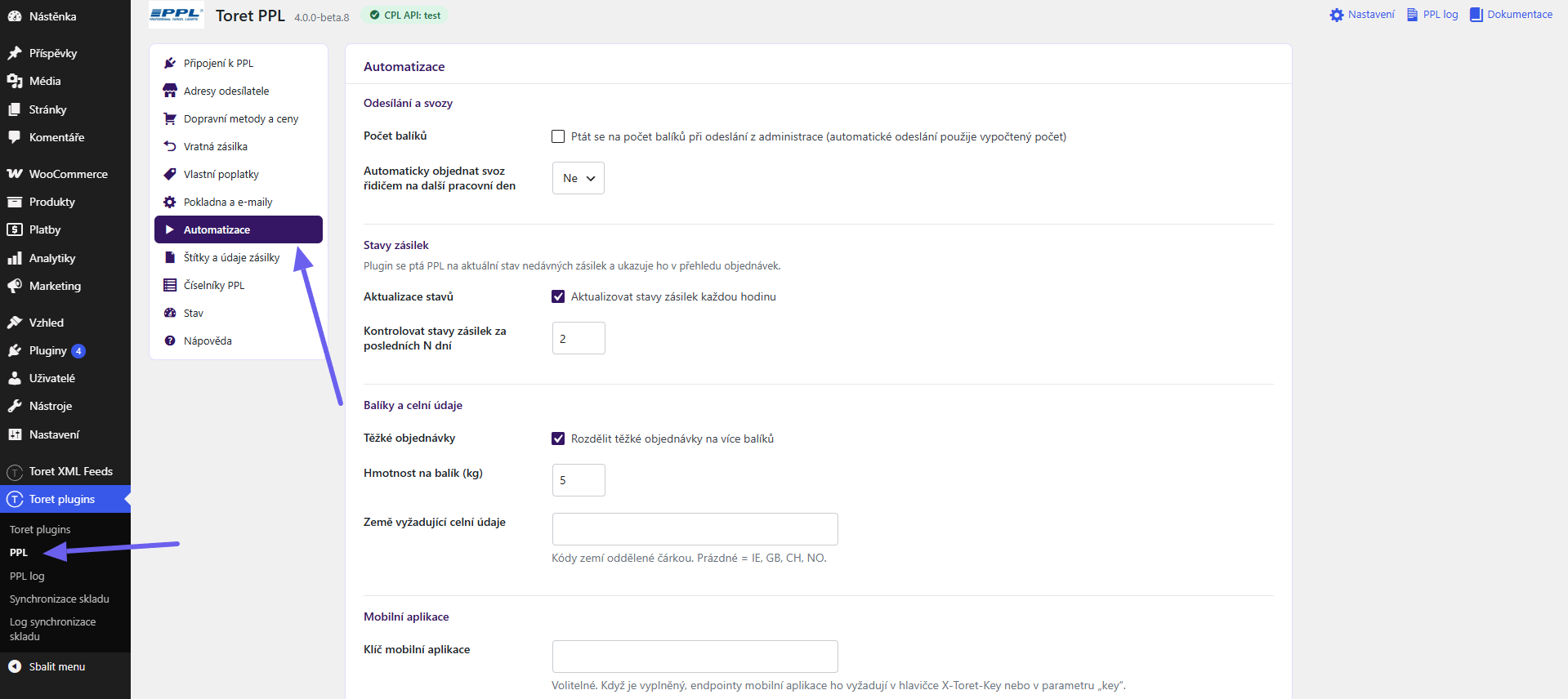The image size is (1568, 699).
Task: Open the Nápověda help tab
Action: [239, 341]
